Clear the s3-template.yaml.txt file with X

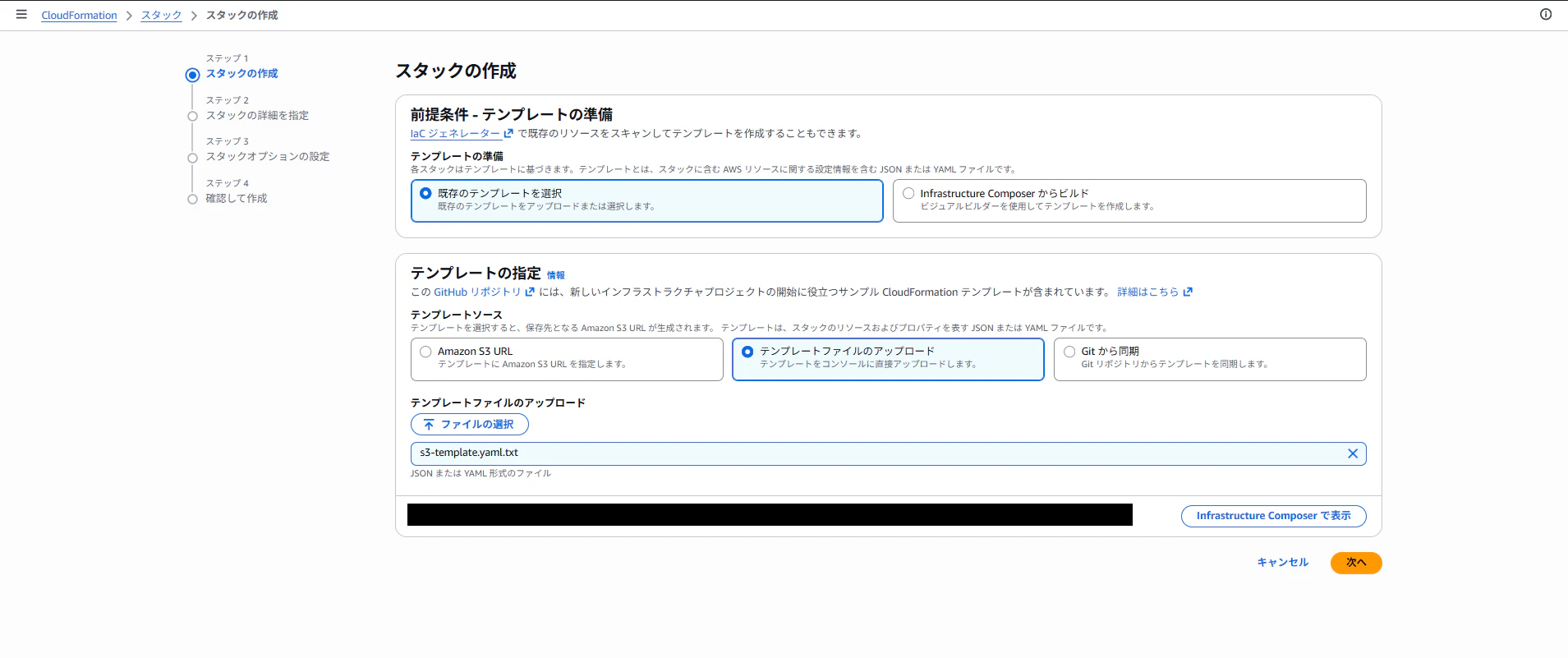tap(1352, 453)
